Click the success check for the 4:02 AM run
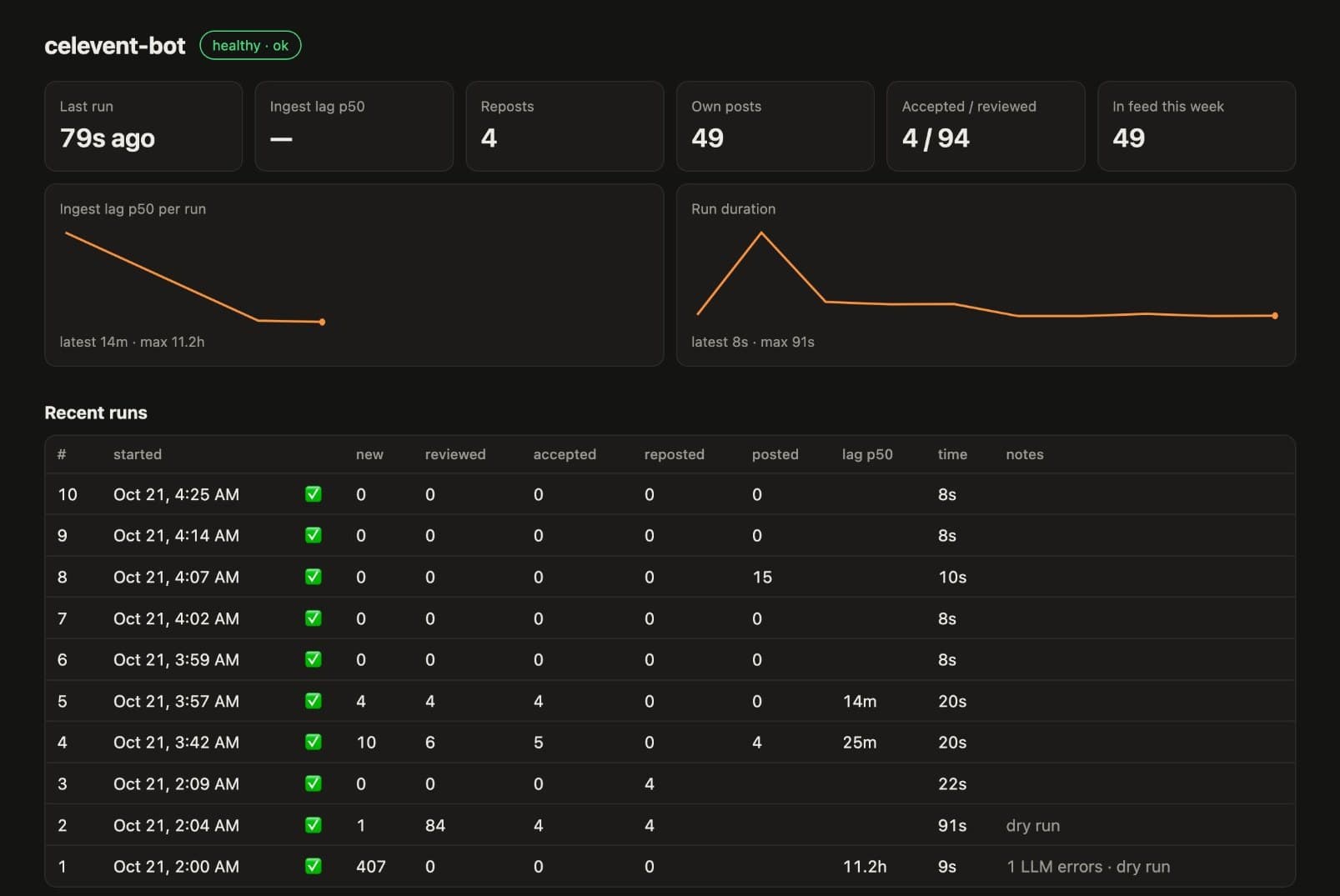Screen dimensions: 1340x896 314,618
